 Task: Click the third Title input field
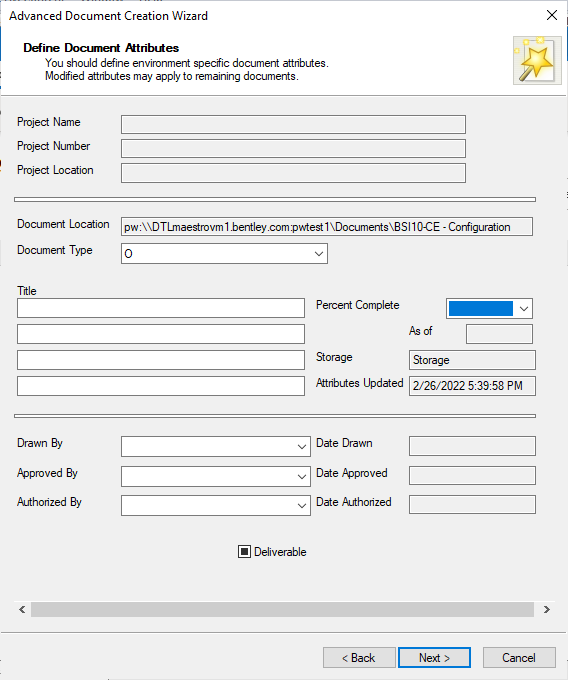[161, 360]
